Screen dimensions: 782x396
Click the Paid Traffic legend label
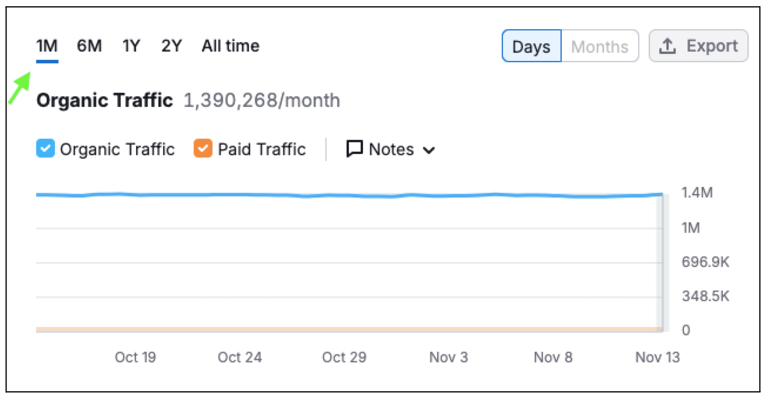tap(262, 149)
